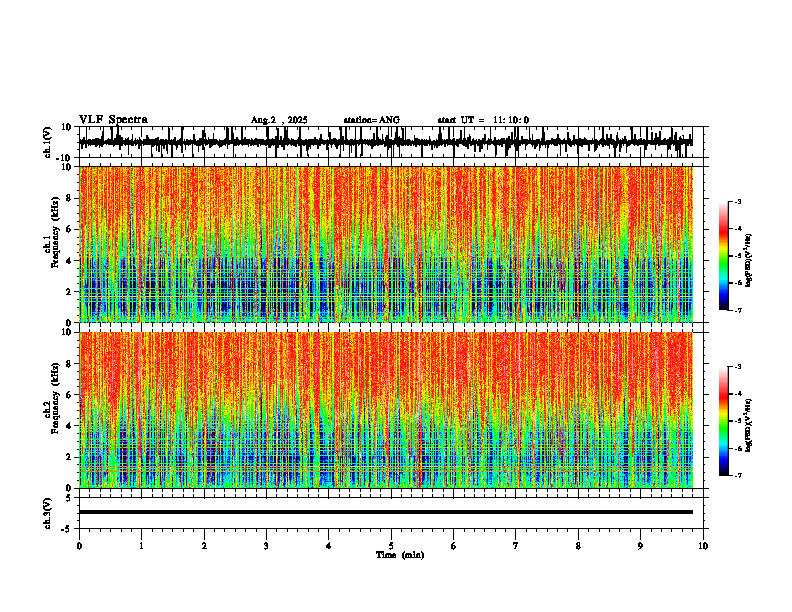Click the '-10' tick label on ch.1 voltage axis
Screen dimensions: 792x612
click(x=65, y=158)
